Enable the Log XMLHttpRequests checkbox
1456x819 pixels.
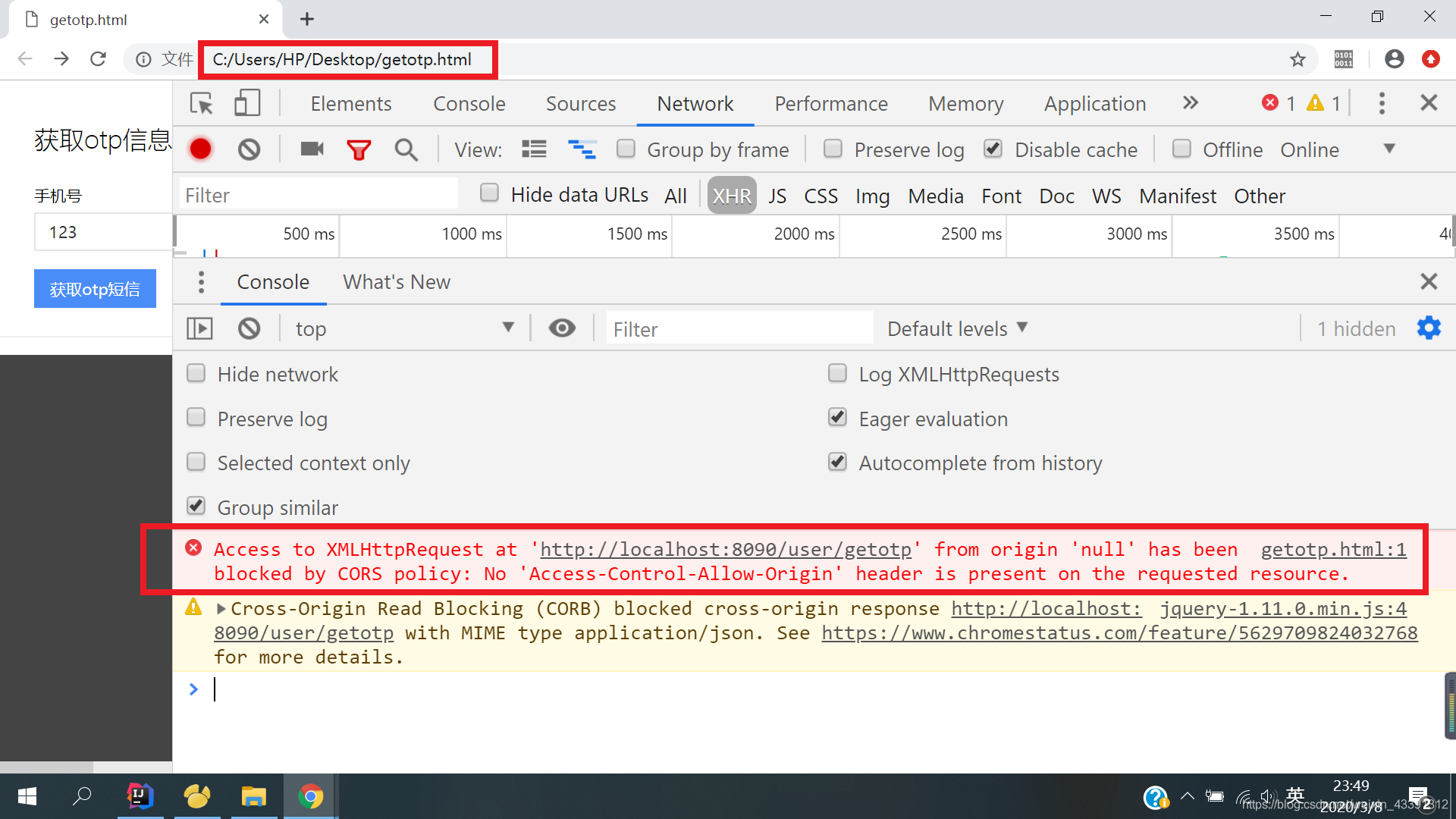tap(837, 373)
